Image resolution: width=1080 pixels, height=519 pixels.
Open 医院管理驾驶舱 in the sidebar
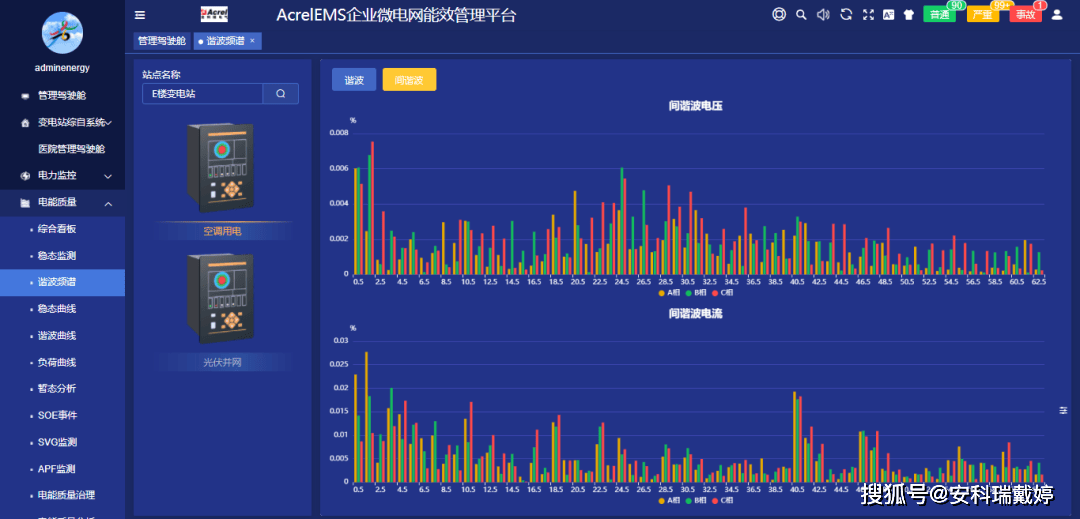[x=72, y=149]
